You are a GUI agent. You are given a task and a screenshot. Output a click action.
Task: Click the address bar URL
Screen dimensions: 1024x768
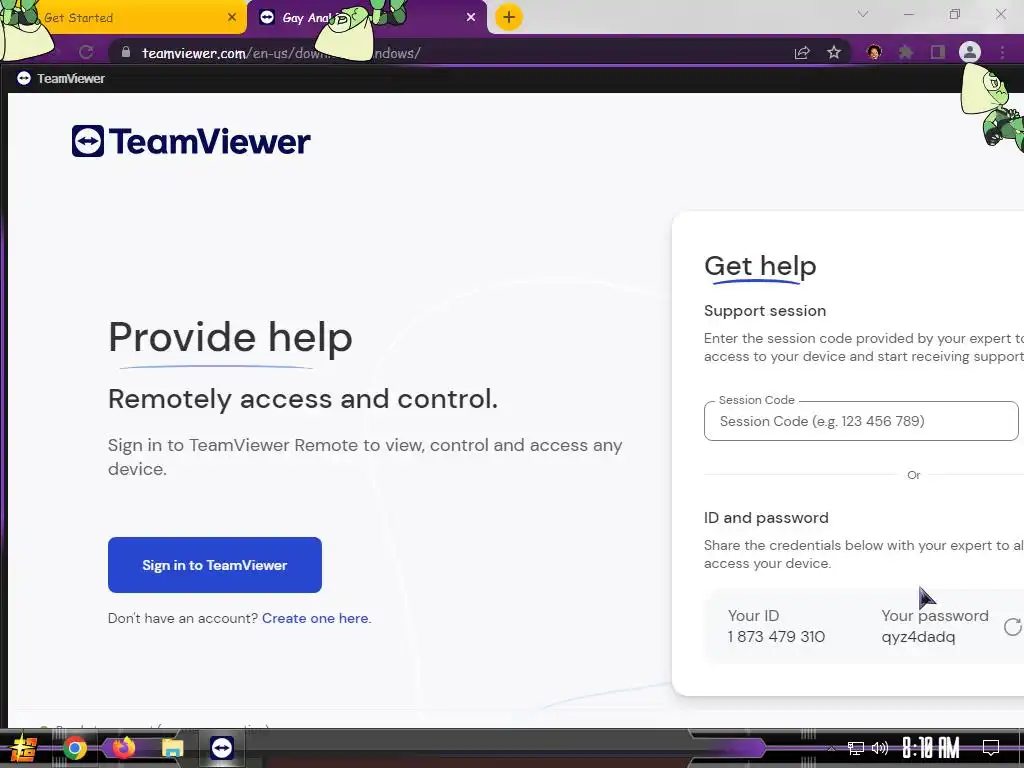281,53
